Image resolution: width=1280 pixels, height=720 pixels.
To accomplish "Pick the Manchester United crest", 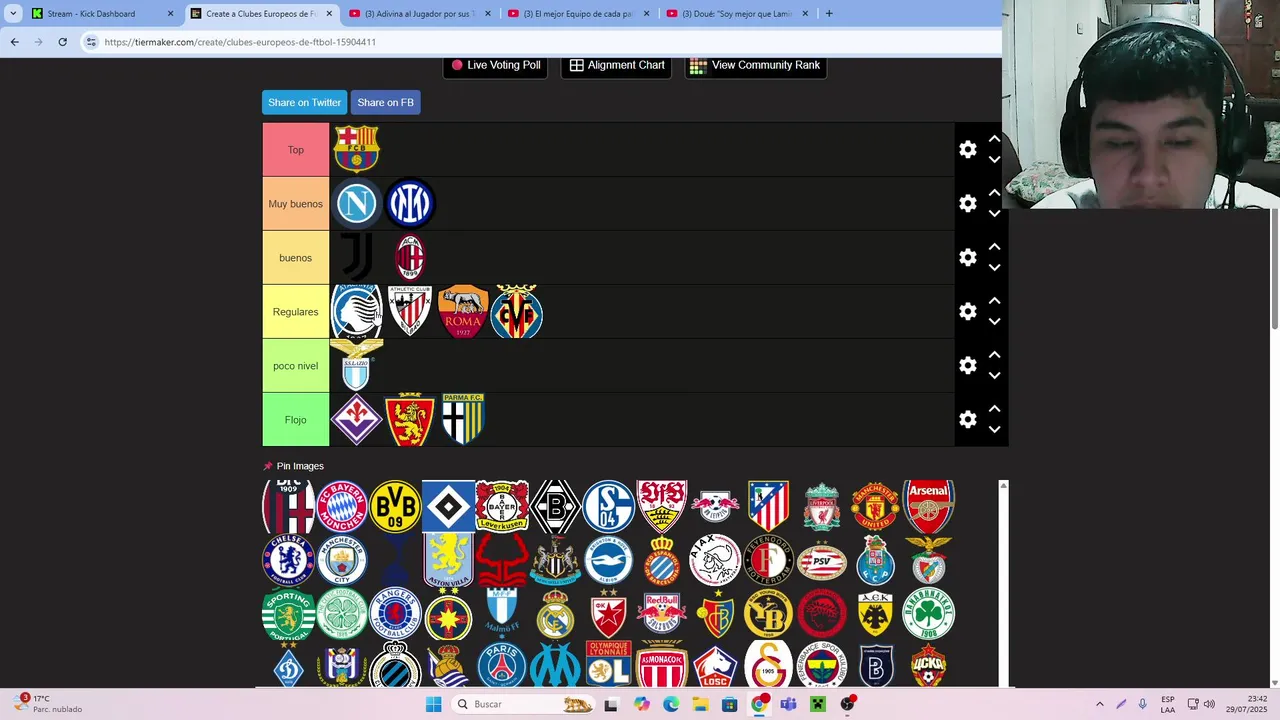I will (875, 506).
